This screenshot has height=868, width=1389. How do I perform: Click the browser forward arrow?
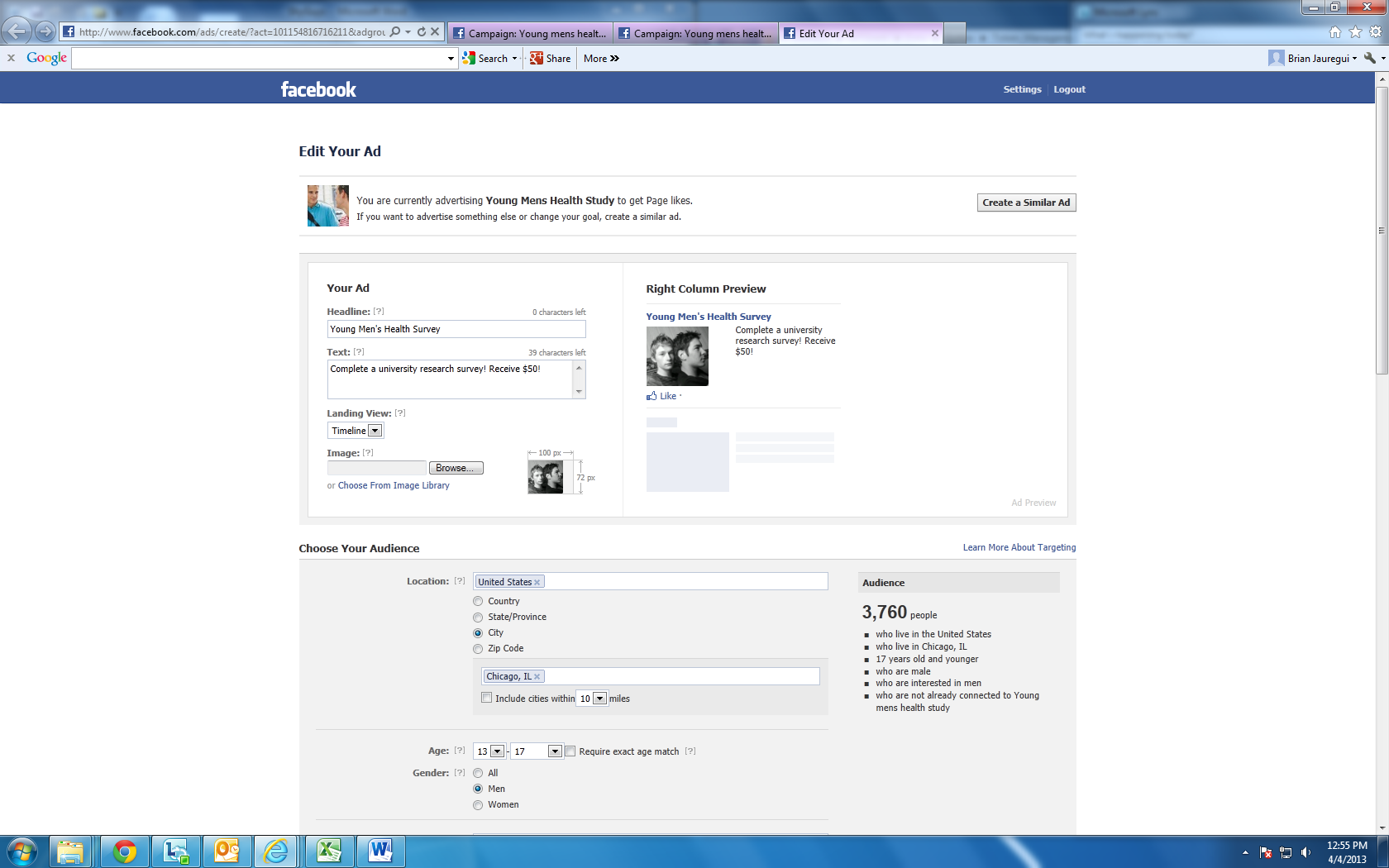45,31
